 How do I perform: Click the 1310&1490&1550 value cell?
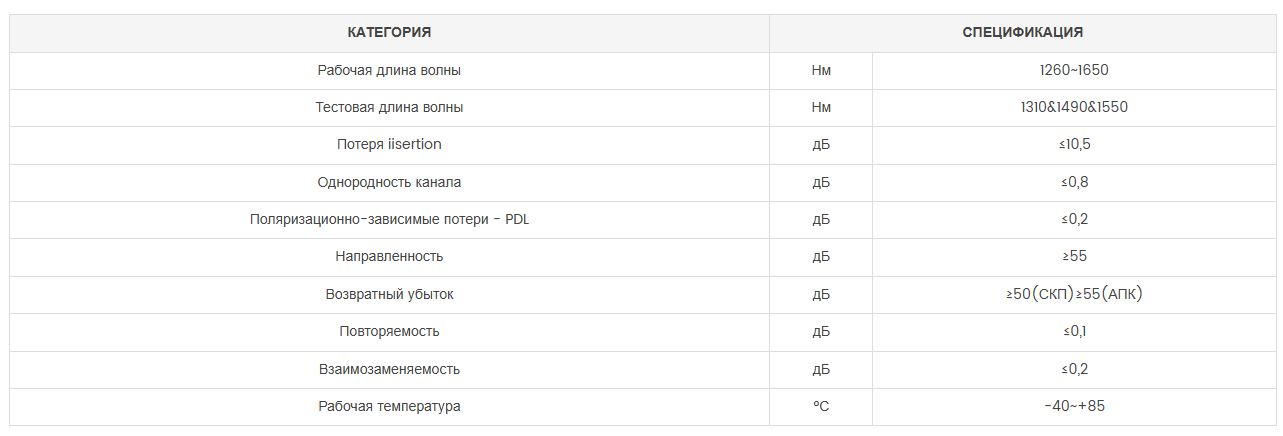1074,108
